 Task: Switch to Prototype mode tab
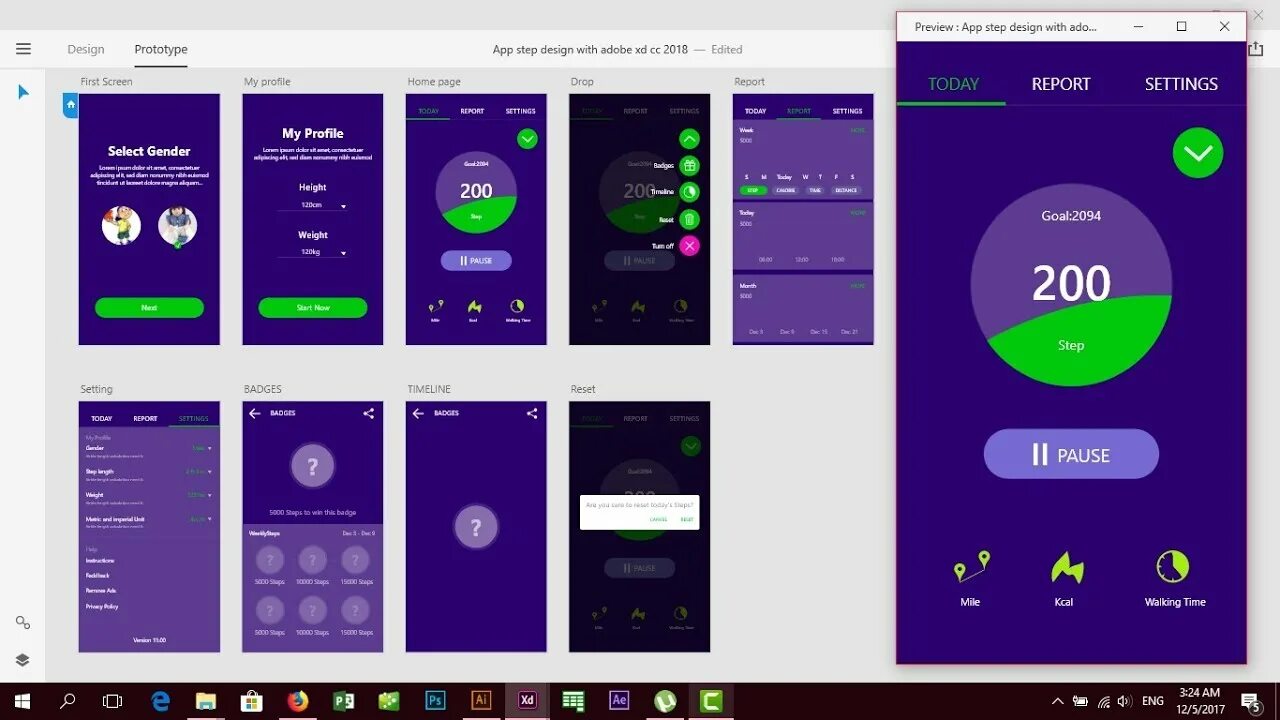pos(161,49)
